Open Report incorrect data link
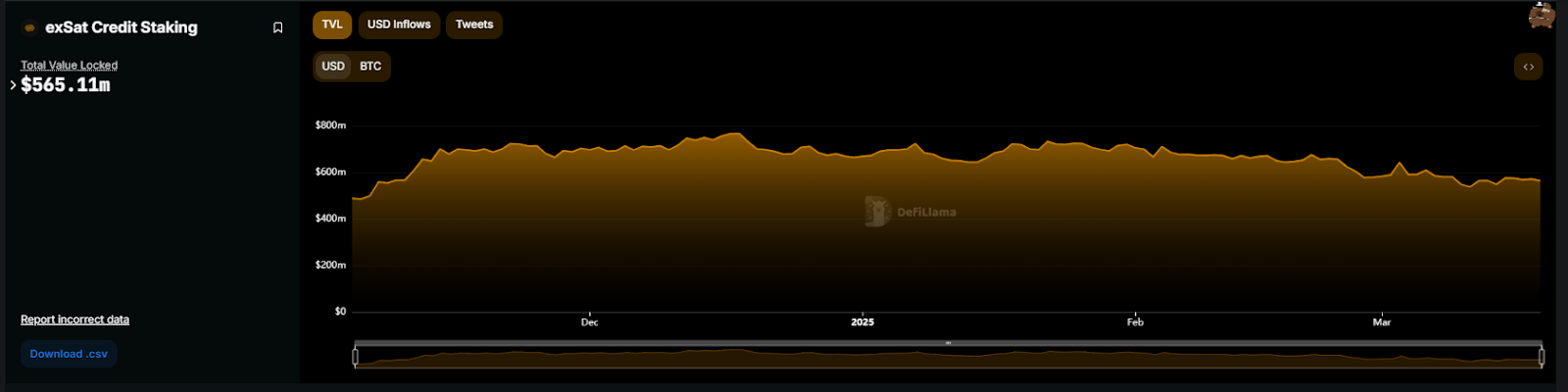The height and width of the screenshot is (392, 1568). [x=74, y=319]
